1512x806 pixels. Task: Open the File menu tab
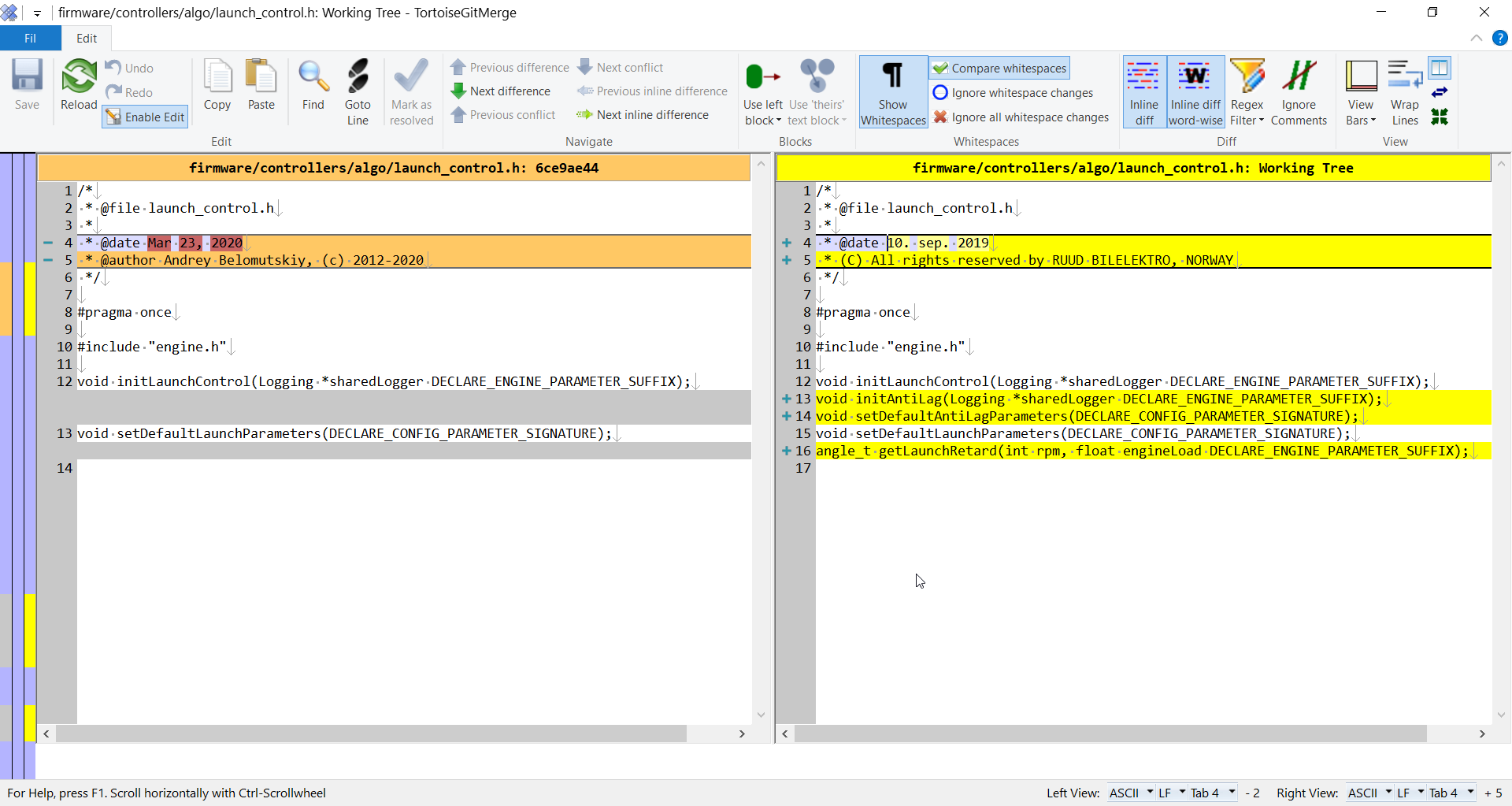30,38
